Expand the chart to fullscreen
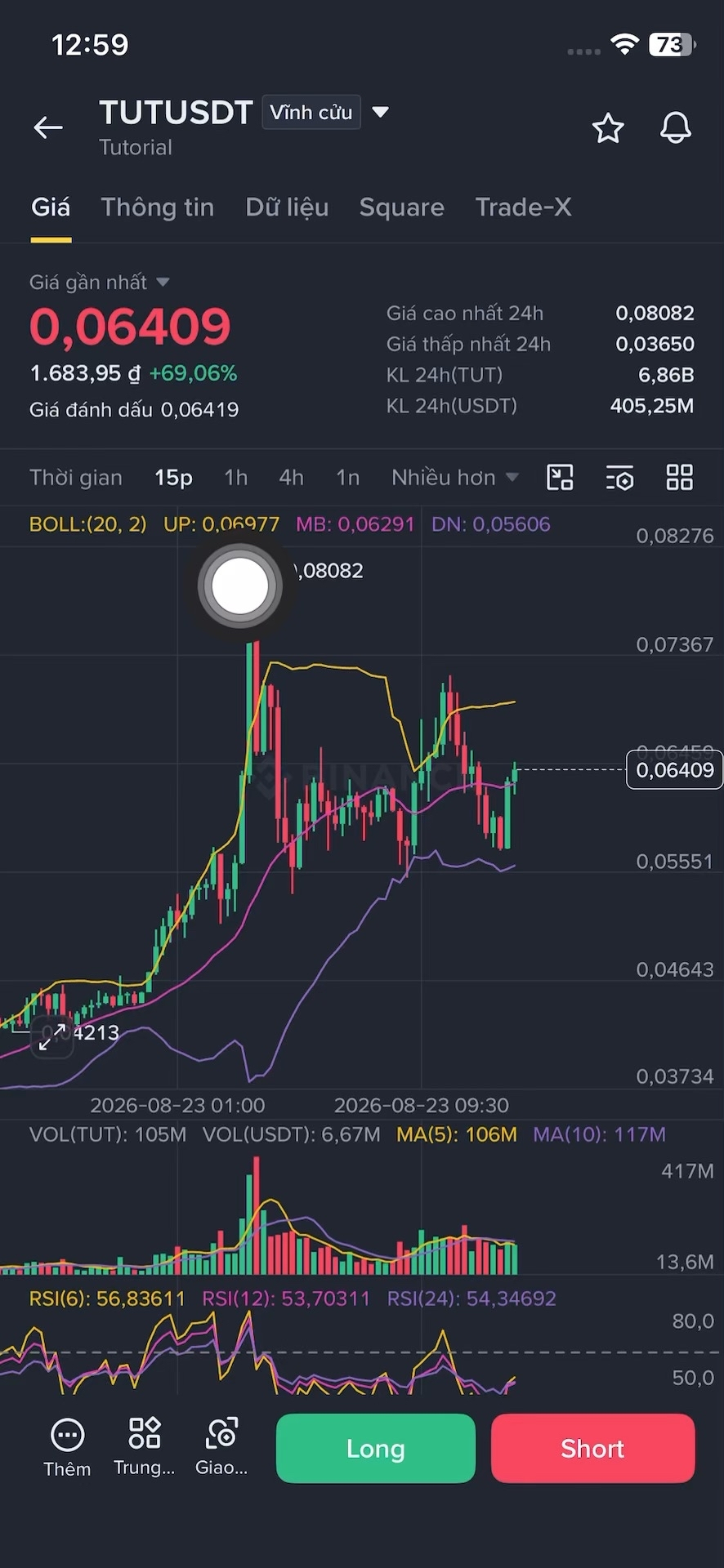The width and height of the screenshot is (724, 1568). (x=52, y=1036)
